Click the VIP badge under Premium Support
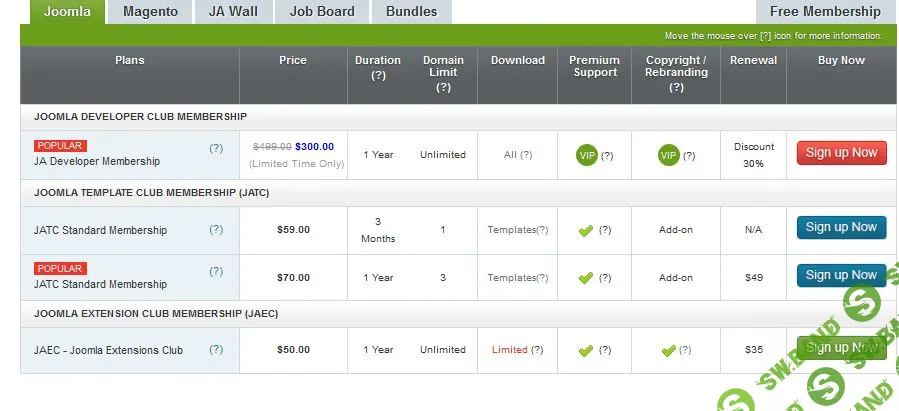The image size is (899, 411). [586, 155]
